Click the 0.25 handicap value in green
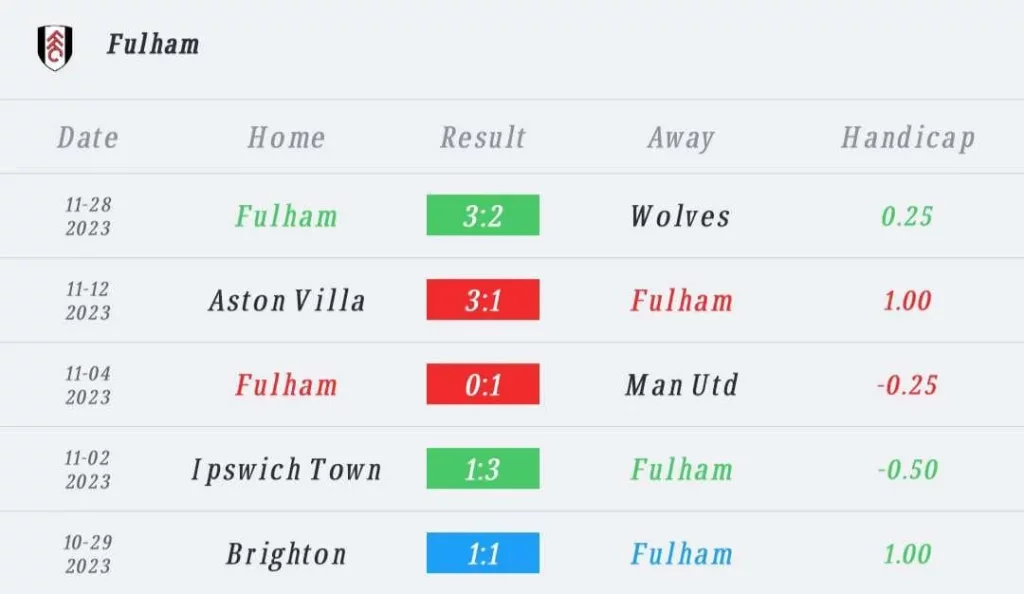This screenshot has width=1024, height=594. coord(908,216)
